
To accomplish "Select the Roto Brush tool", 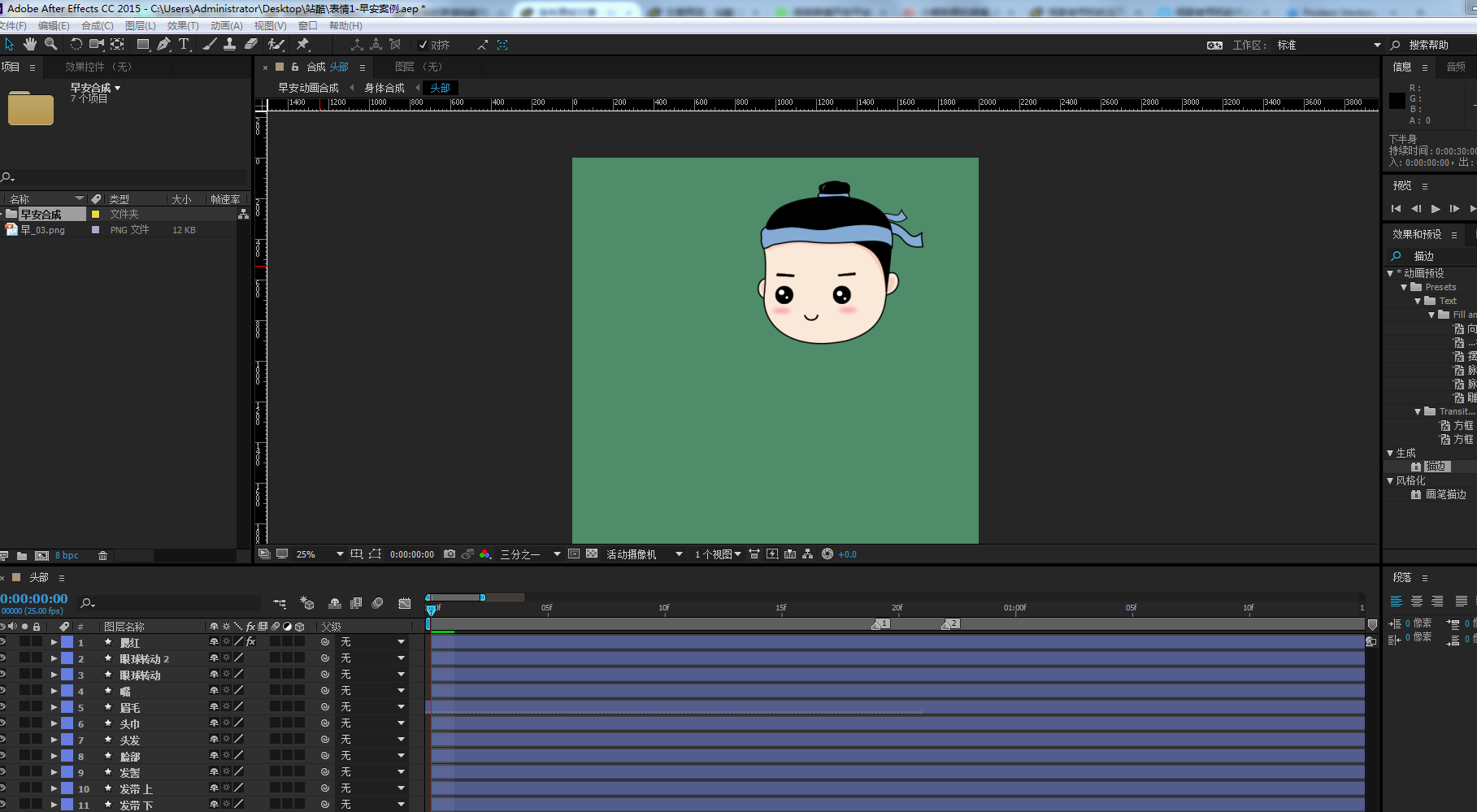I will click(276, 44).
